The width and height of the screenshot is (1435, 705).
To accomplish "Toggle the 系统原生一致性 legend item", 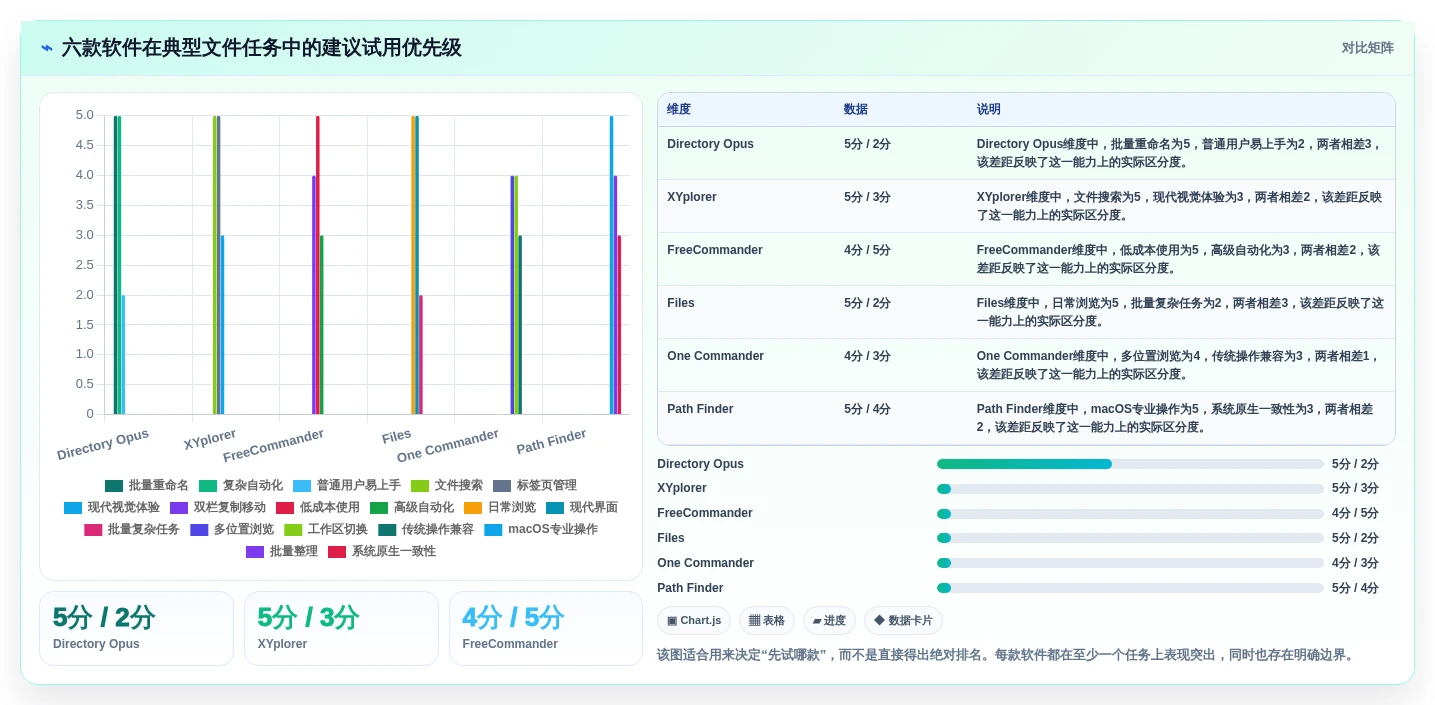I will 381,551.
